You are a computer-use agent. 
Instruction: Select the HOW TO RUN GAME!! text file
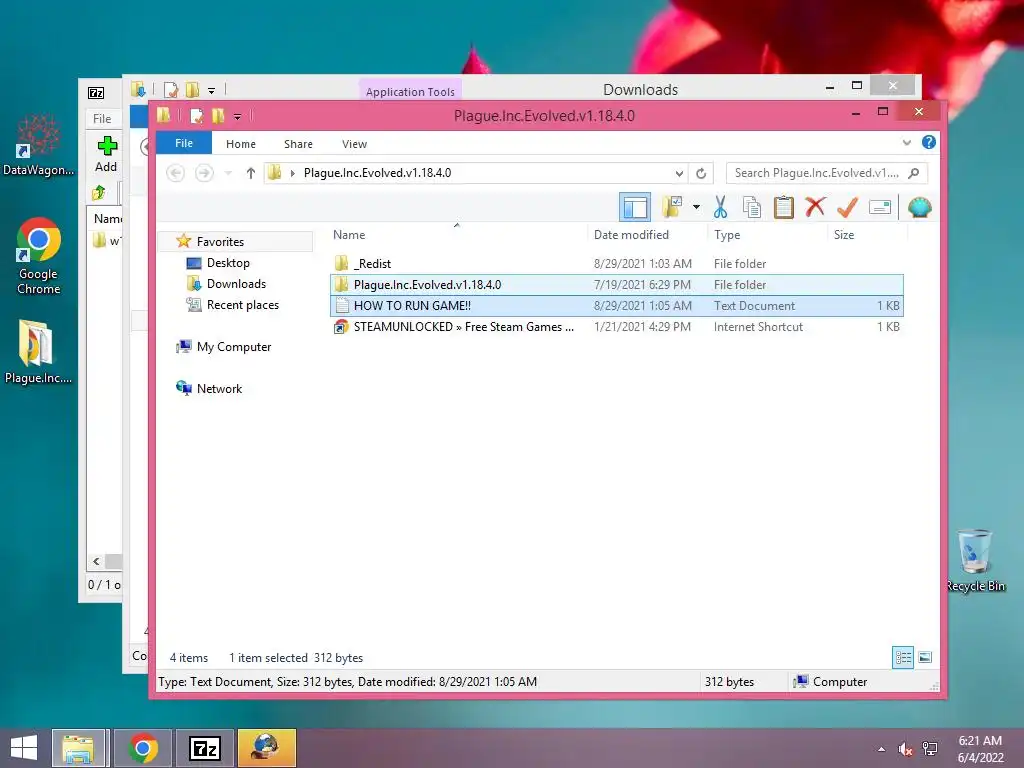click(x=616, y=306)
